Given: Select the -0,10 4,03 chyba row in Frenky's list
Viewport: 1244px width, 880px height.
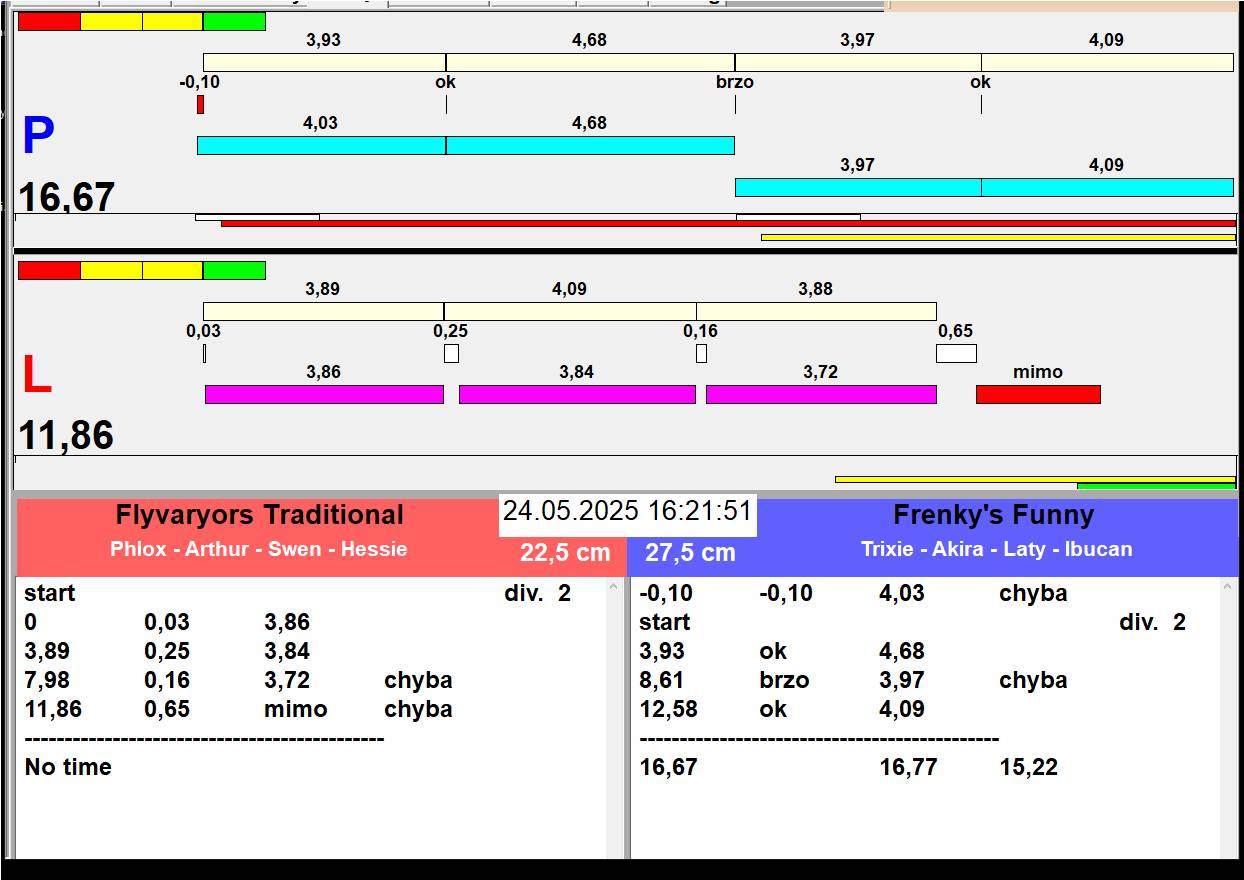Looking at the screenshot, I should [853, 593].
